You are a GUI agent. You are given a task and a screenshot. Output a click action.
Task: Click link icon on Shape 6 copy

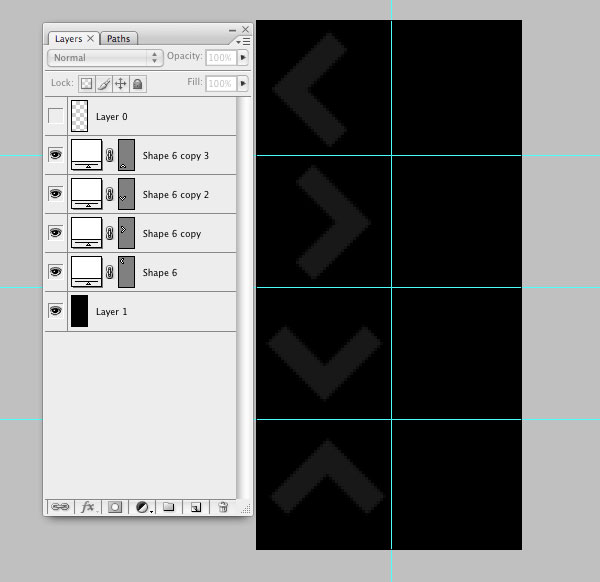[110, 233]
